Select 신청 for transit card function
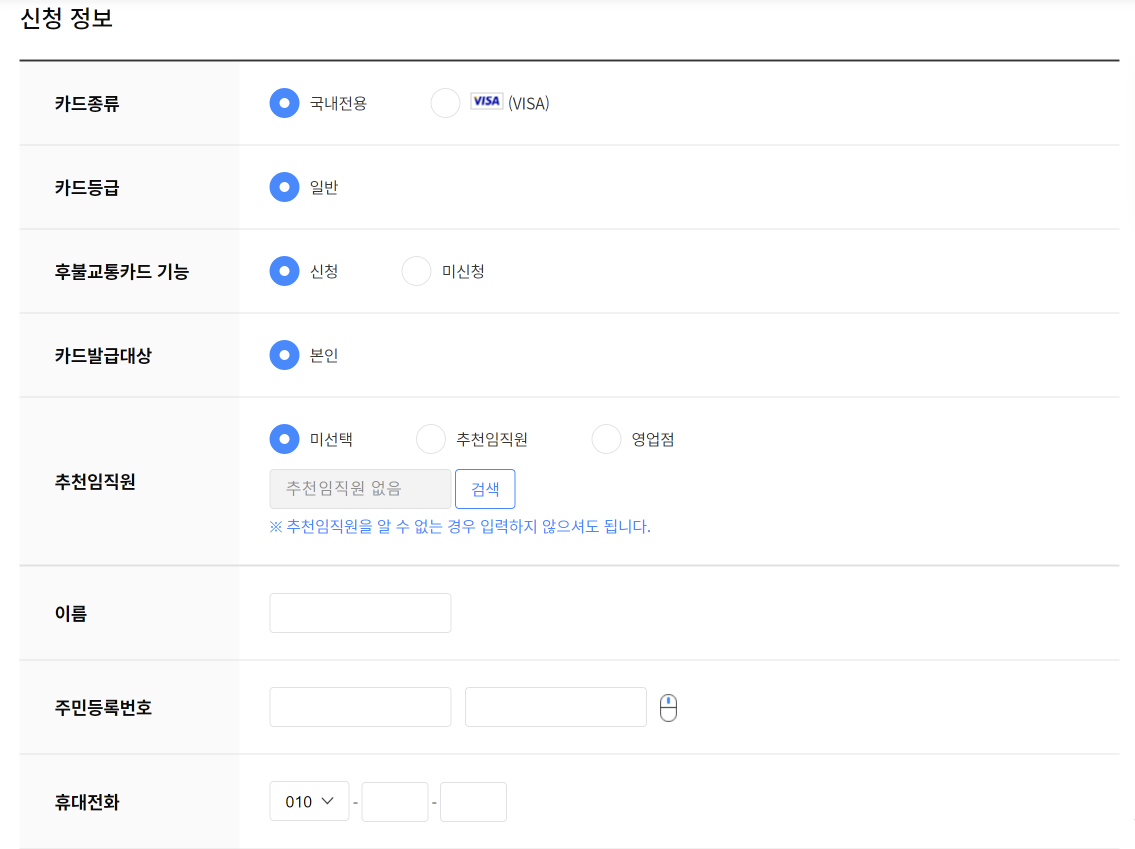This screenshot has height=849, width=1135. pos(283,270)
